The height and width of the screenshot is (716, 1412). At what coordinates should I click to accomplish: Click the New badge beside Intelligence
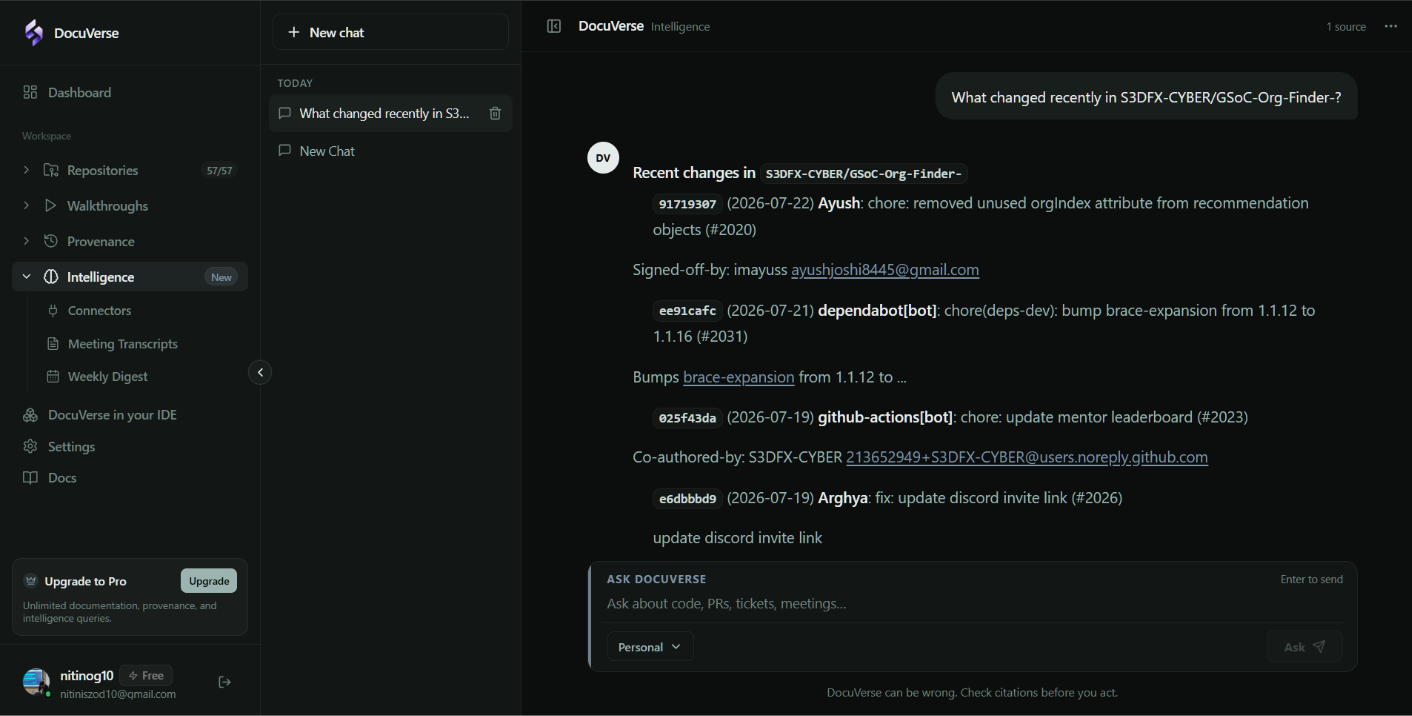tap(221, 277)
